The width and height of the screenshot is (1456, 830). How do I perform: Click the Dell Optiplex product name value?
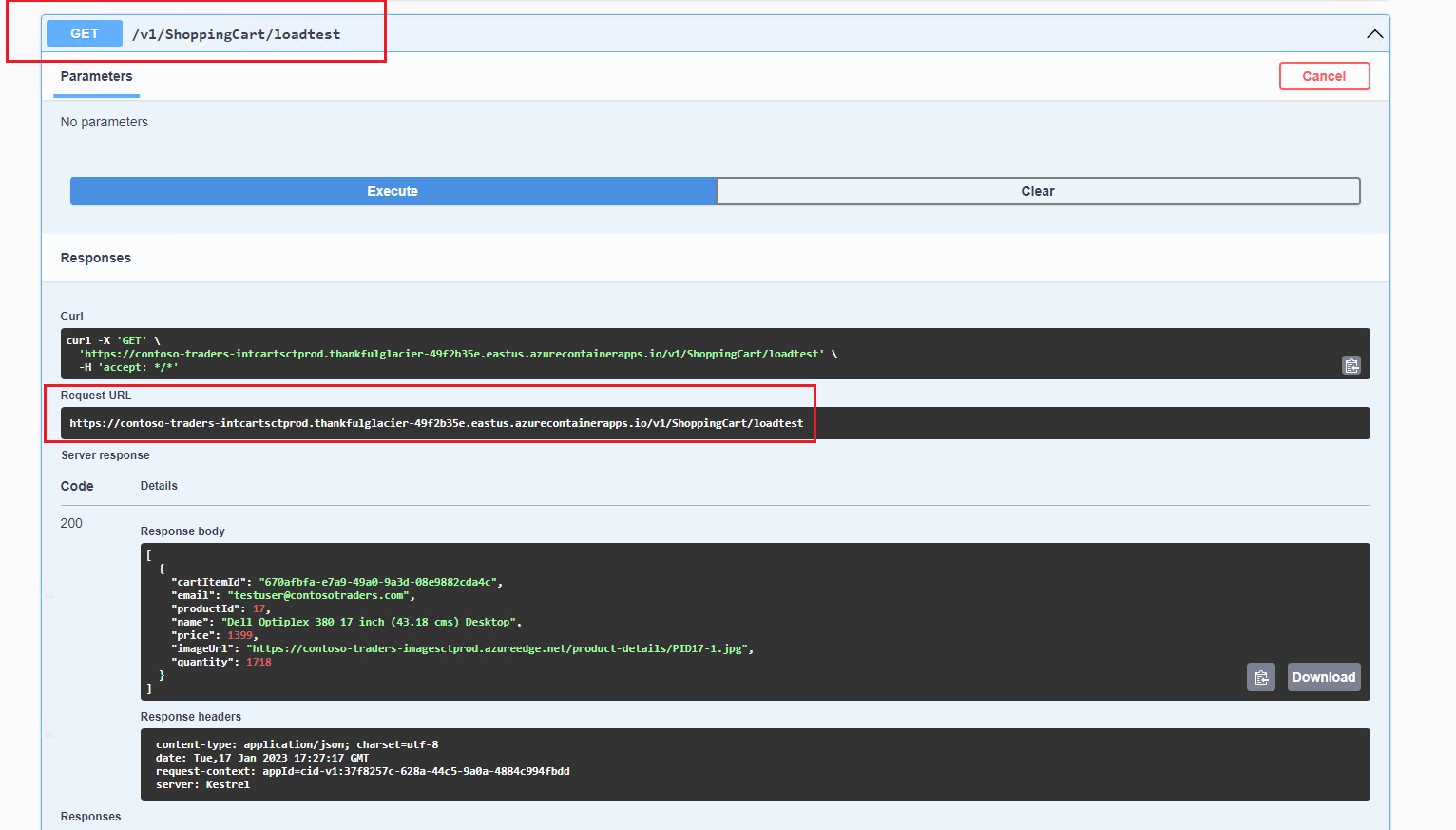(x=369, y=622)
